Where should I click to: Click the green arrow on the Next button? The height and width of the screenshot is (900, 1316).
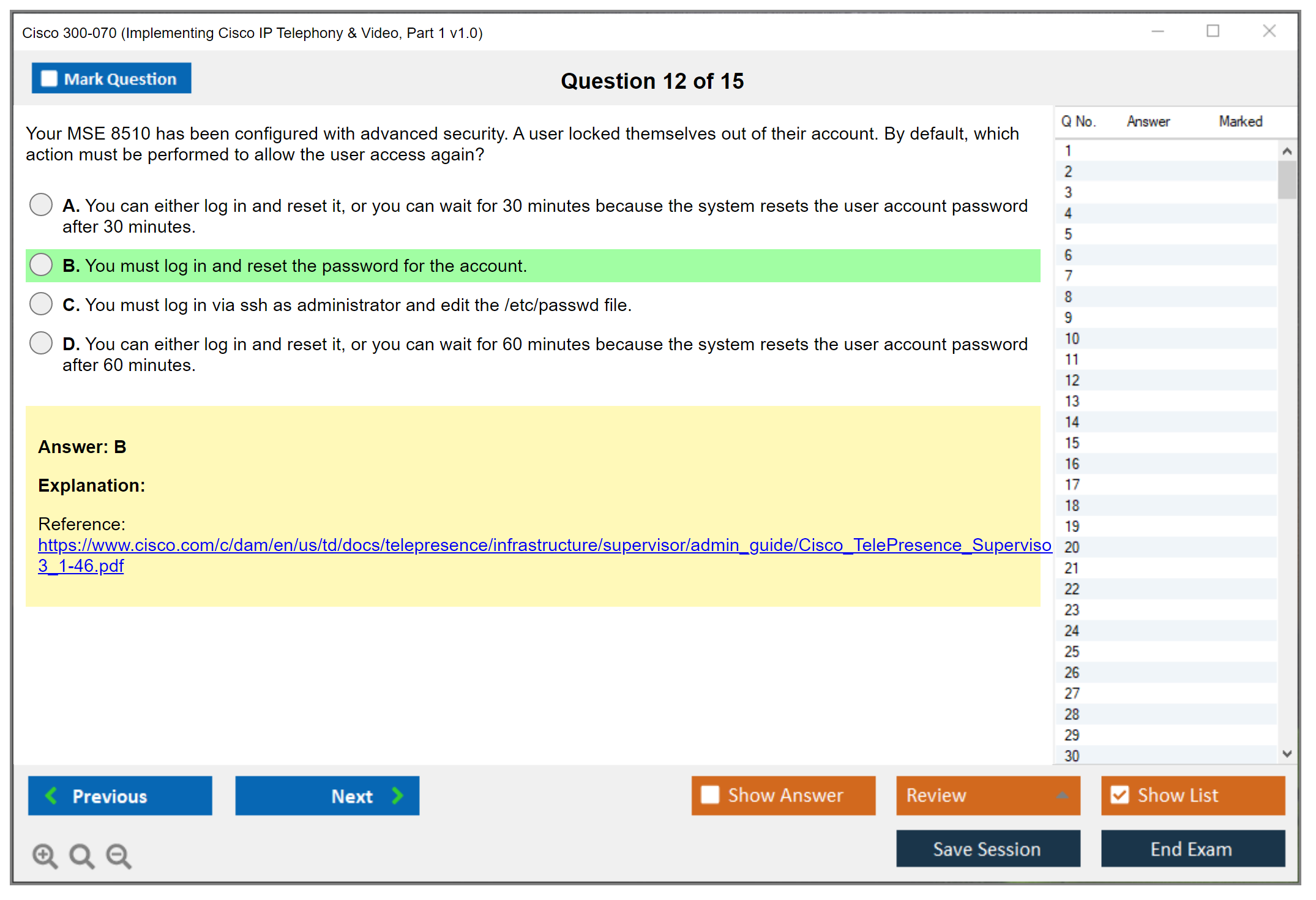397,795
